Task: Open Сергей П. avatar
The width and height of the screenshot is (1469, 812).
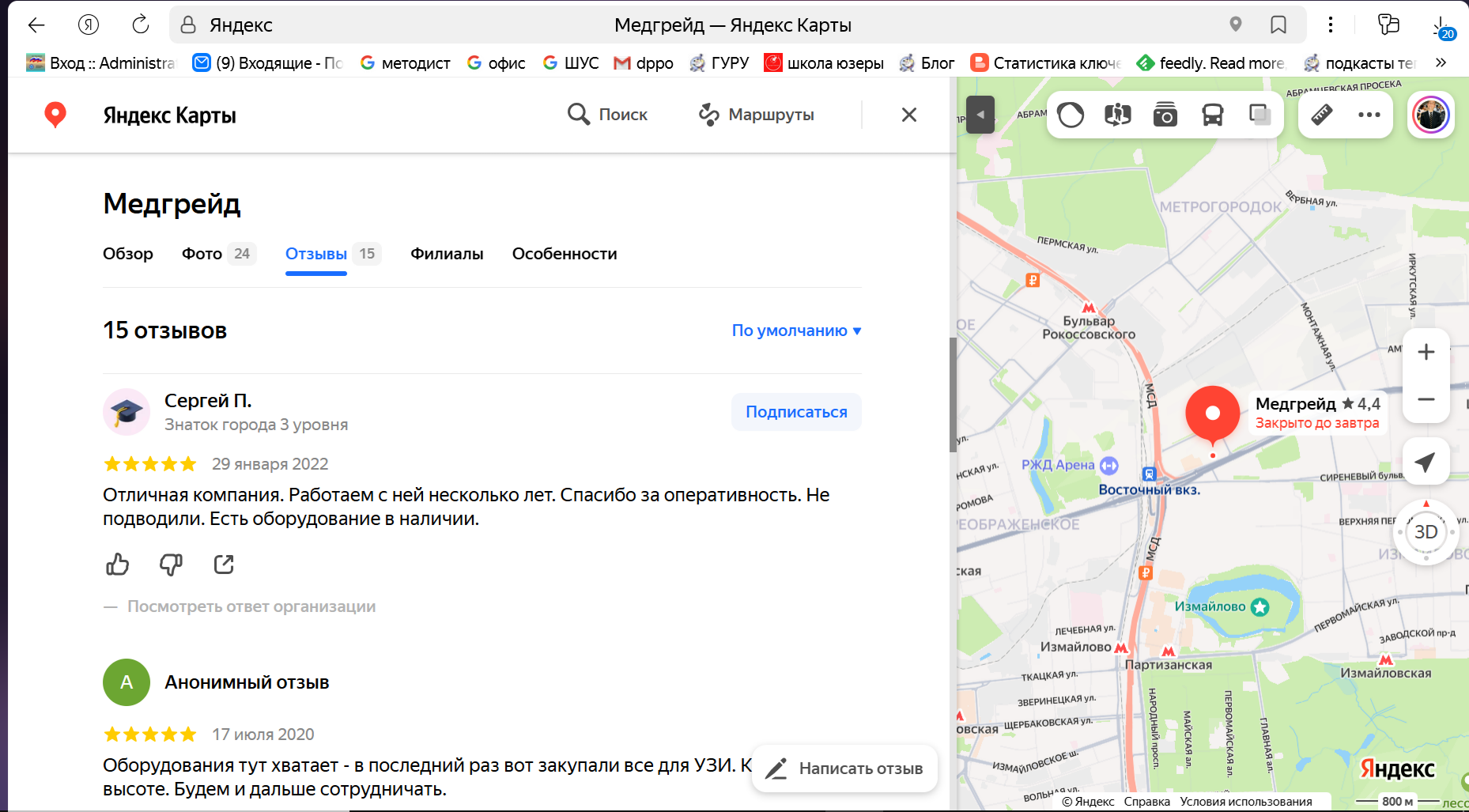Action: [127, 412]
